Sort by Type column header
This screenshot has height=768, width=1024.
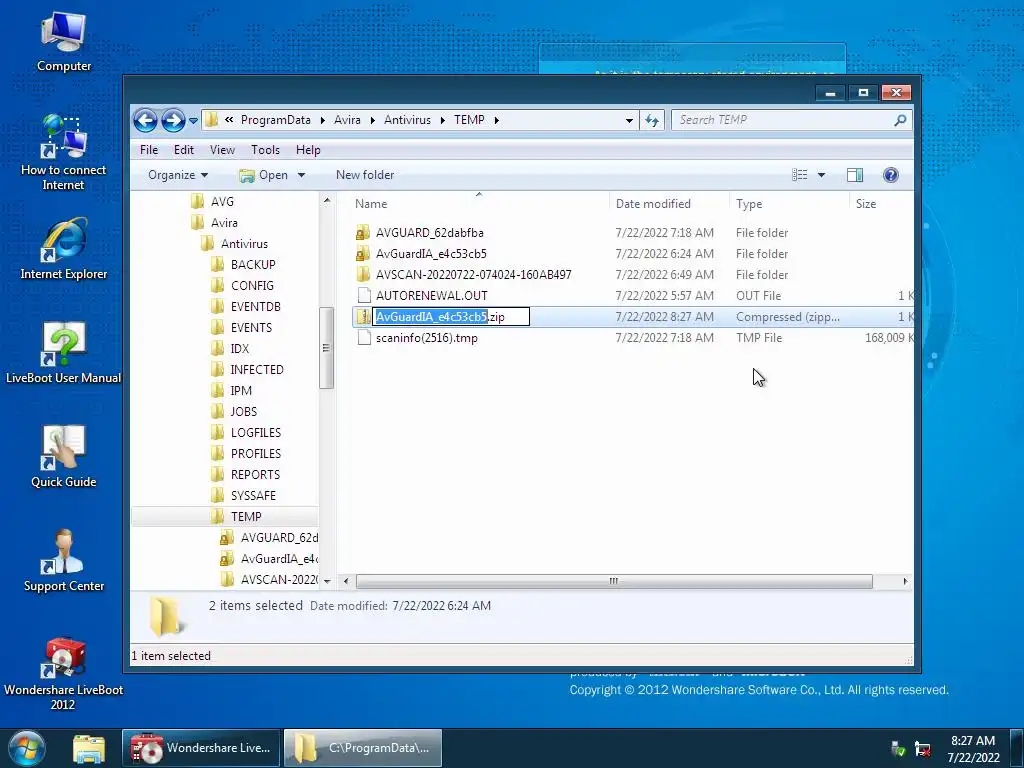click(749, 204)
